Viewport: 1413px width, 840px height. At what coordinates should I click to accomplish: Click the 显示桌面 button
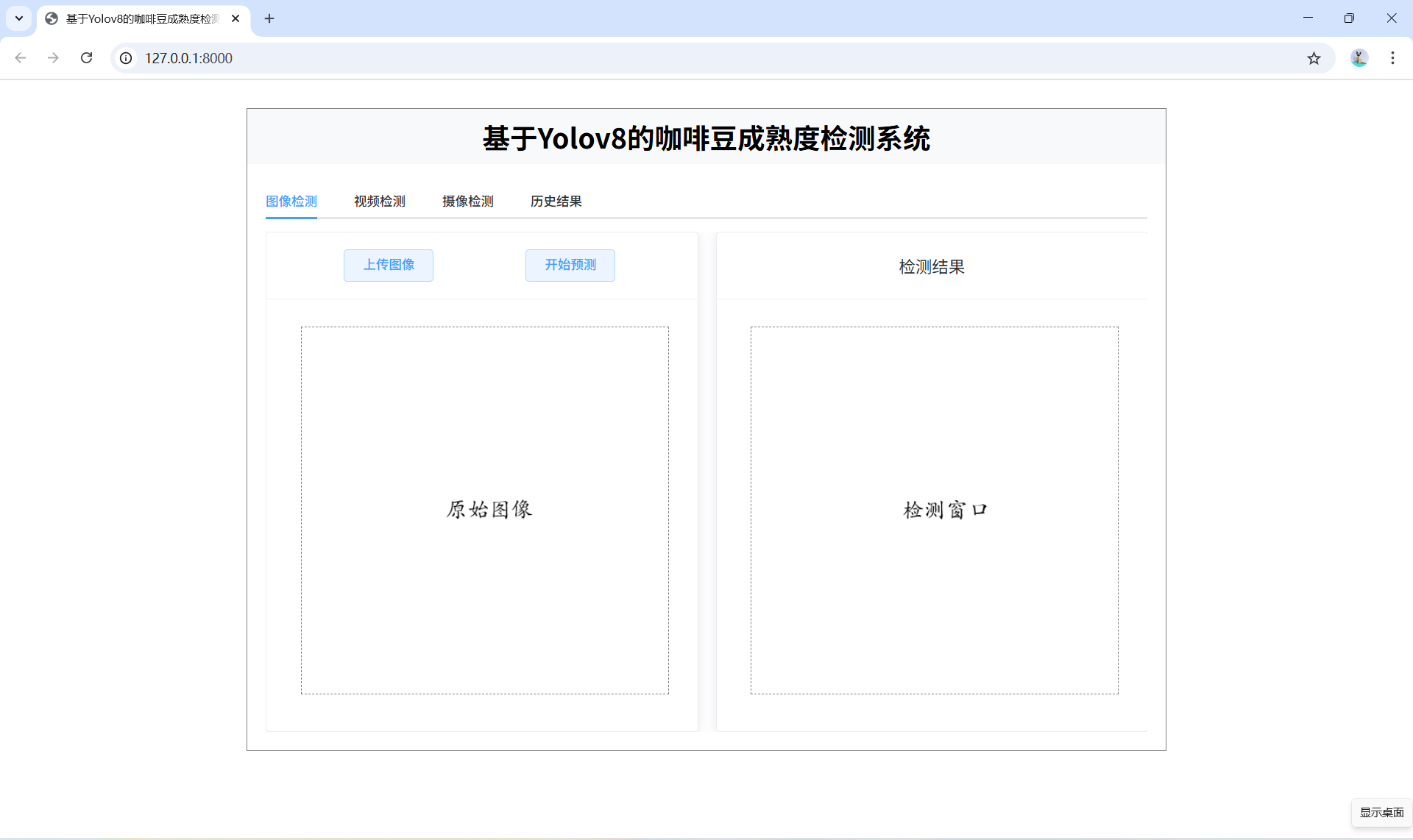[1381, 812]
